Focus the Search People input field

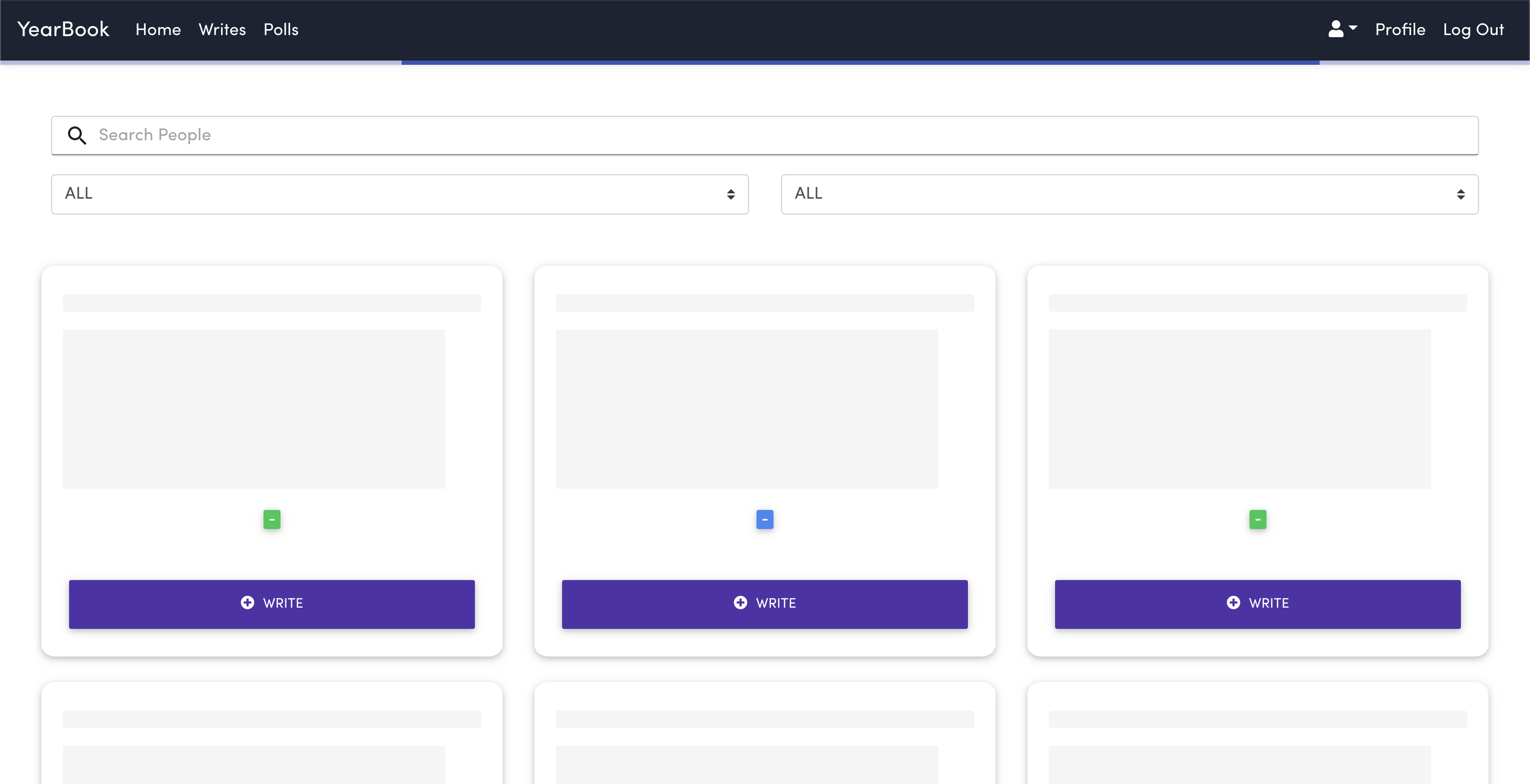point(772,135)
